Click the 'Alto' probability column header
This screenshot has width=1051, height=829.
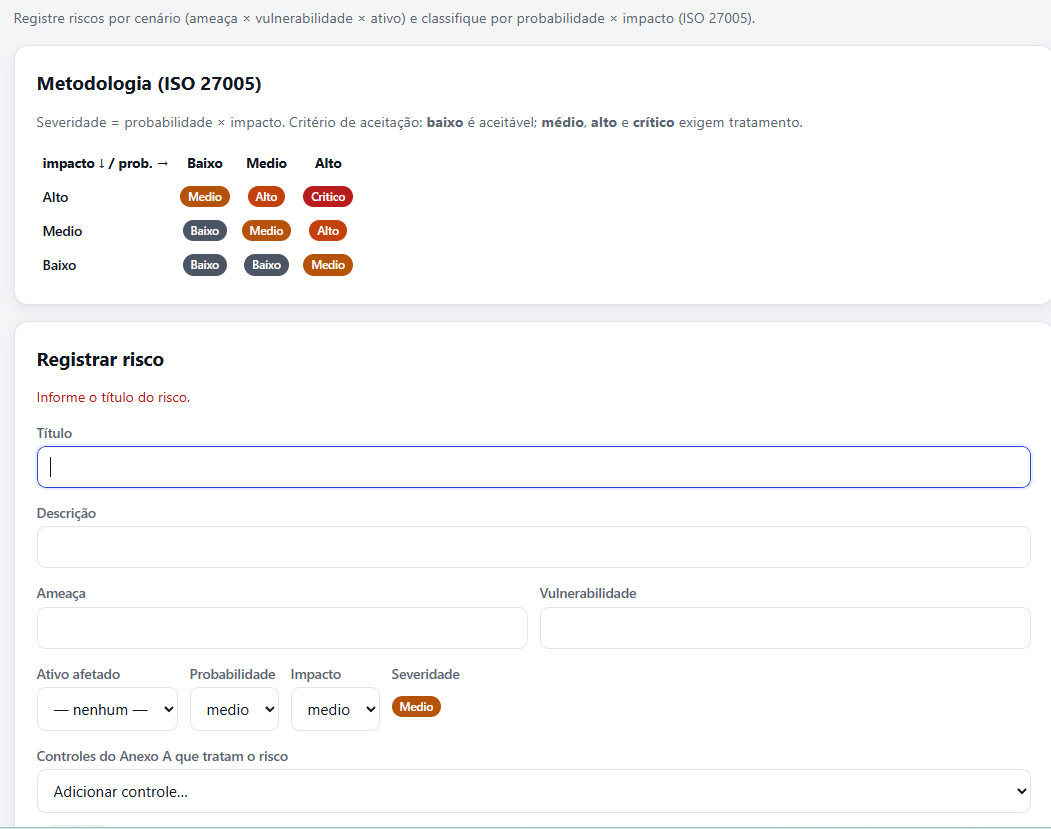(x=328, y=164)
